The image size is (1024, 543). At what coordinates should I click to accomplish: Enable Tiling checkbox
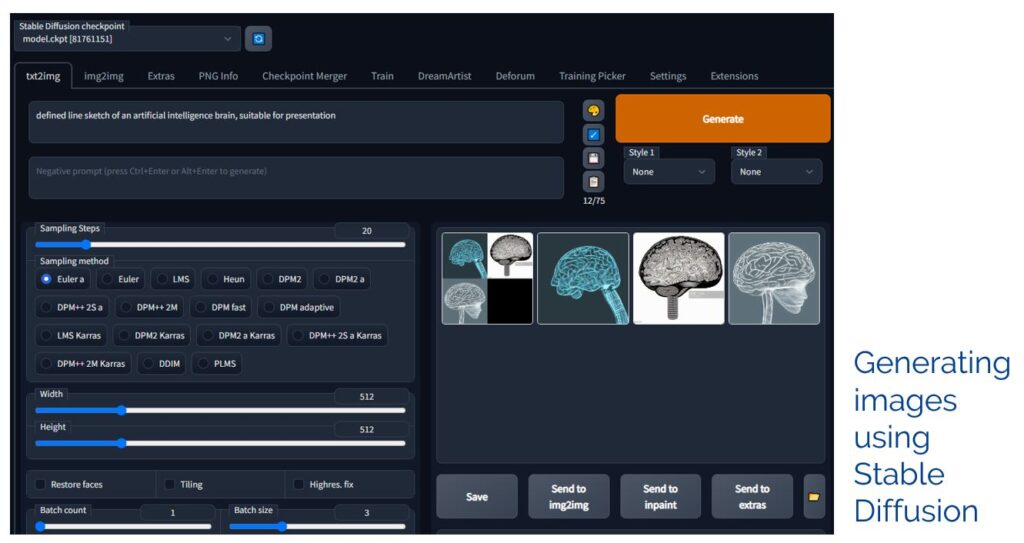point(170,484)
